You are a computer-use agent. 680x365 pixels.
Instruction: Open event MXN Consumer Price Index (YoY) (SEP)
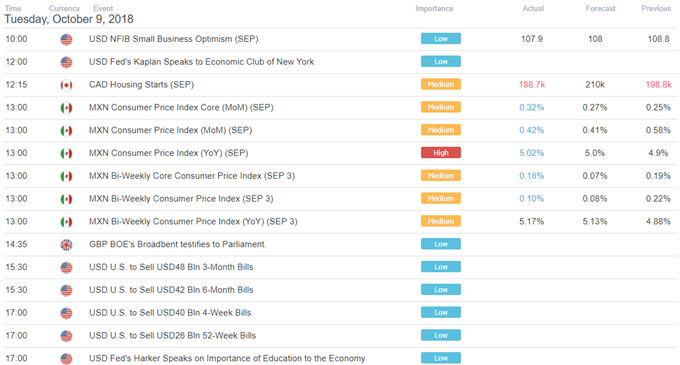(169, 153)
